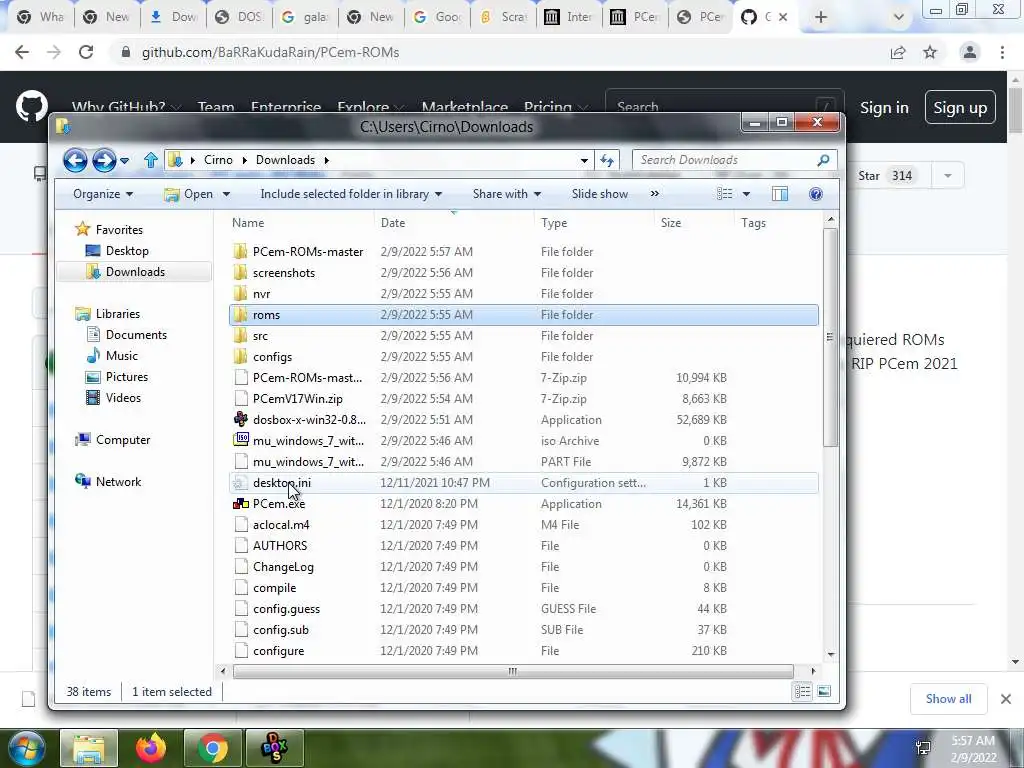Expand the Open button dropdown arrow
1024x768 pixels.
[227, 194]
